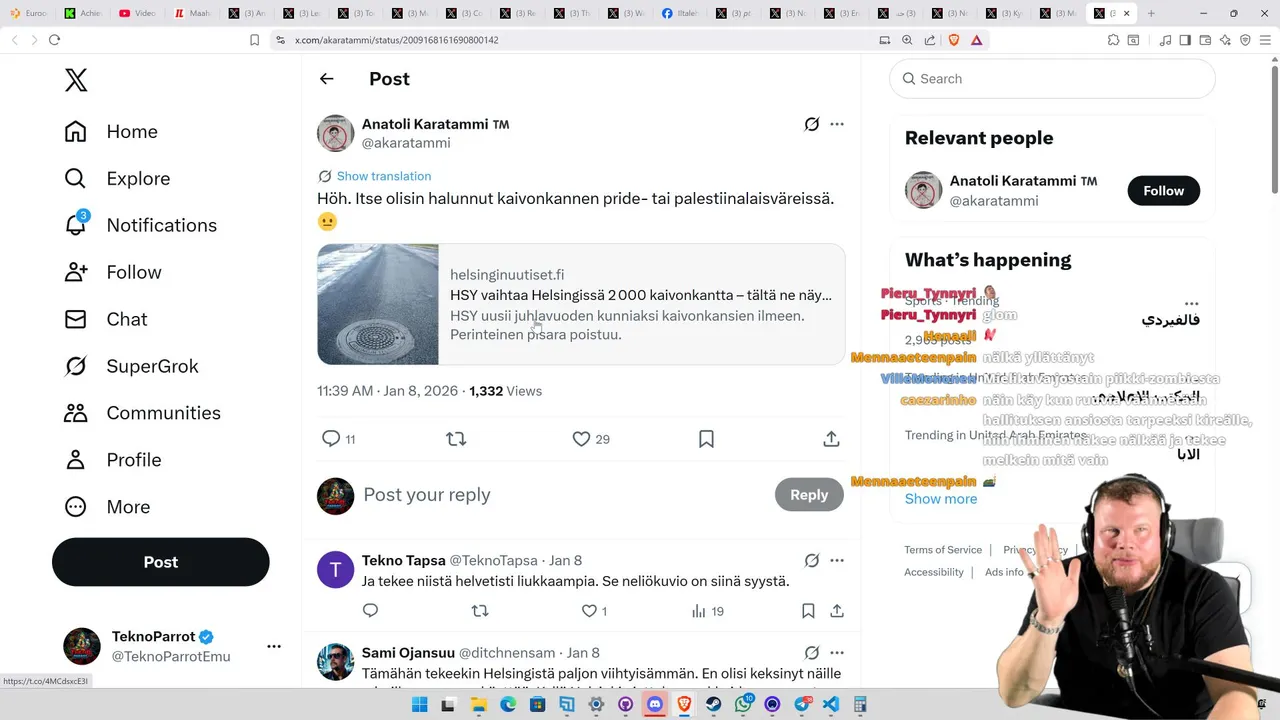The height and width of the screenshot is (720, 1280).
Task: Click the X logo in the sidebar
Action: pyautogui.click(x=76, y=79)
